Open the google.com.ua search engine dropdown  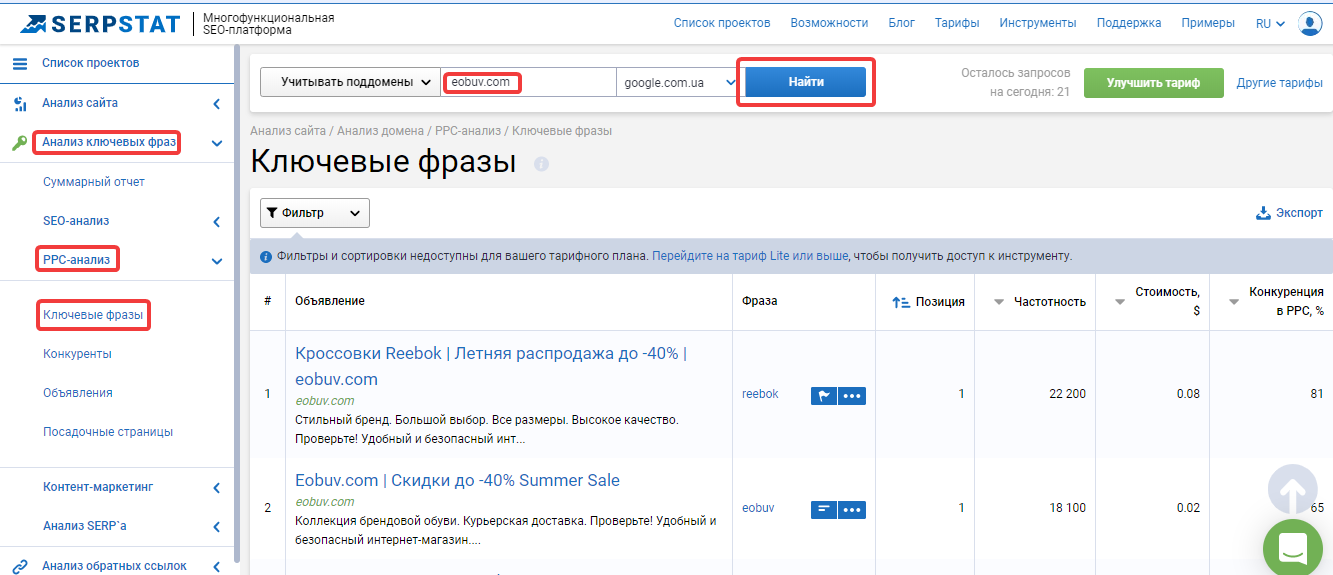click(x=677, y=82)
